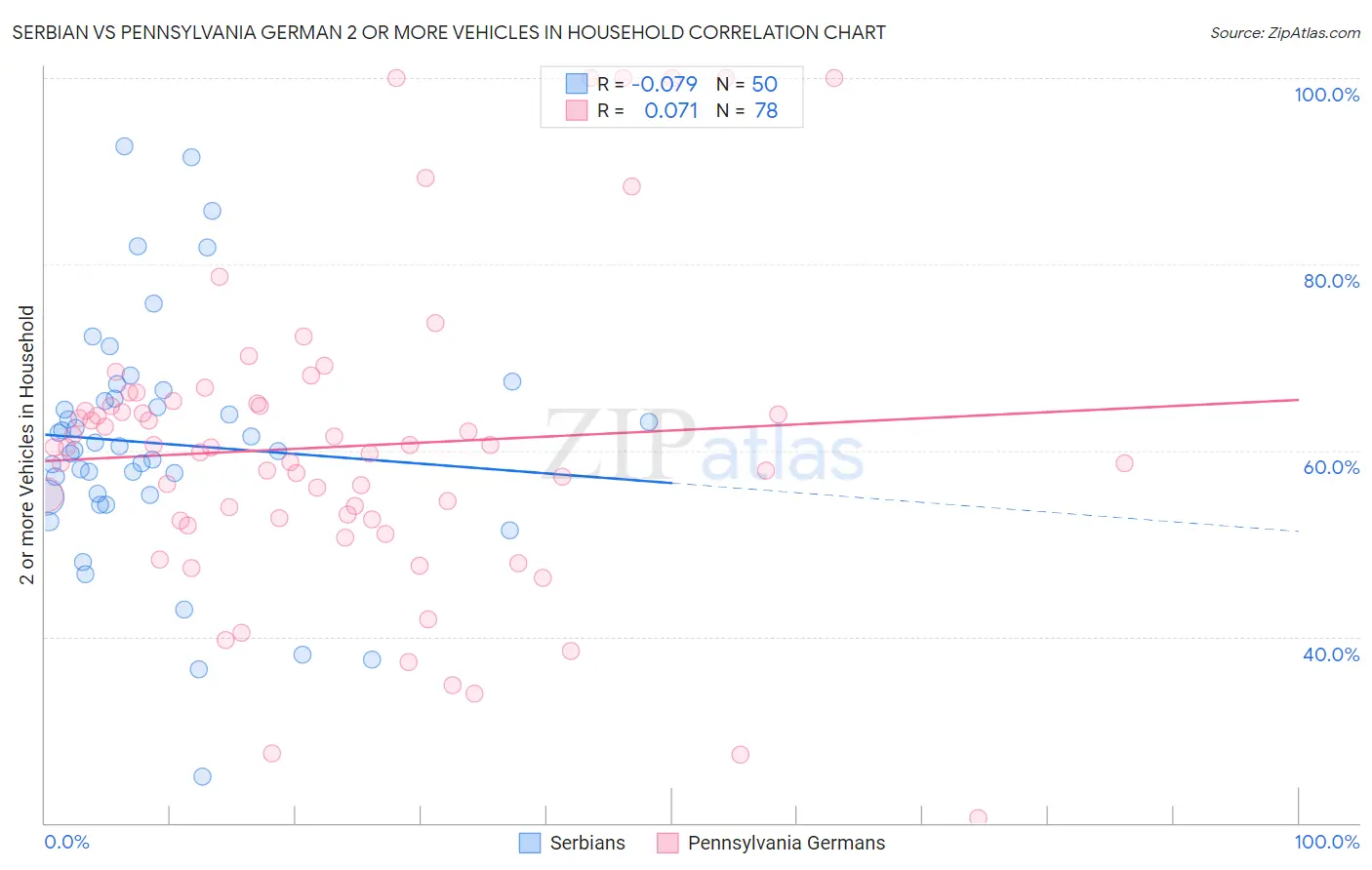Select the Serbians legend label
The image size is (1372, 870).
point(587,843)
